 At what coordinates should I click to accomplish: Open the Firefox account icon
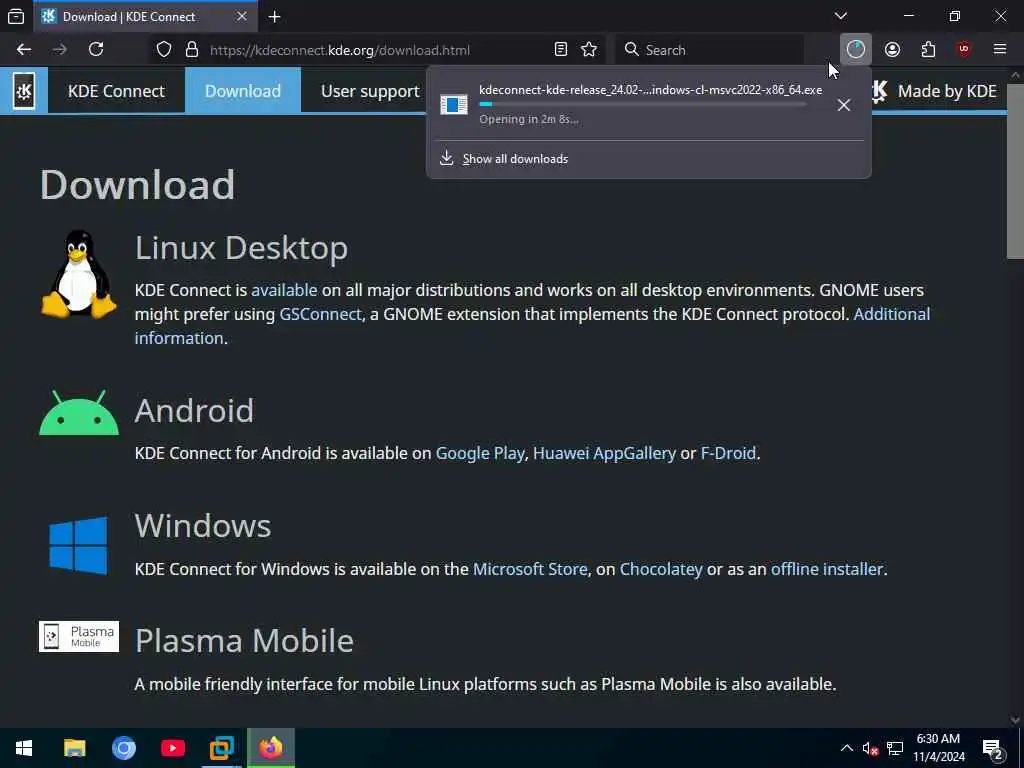pyautogui.click(x=892, y=50)
